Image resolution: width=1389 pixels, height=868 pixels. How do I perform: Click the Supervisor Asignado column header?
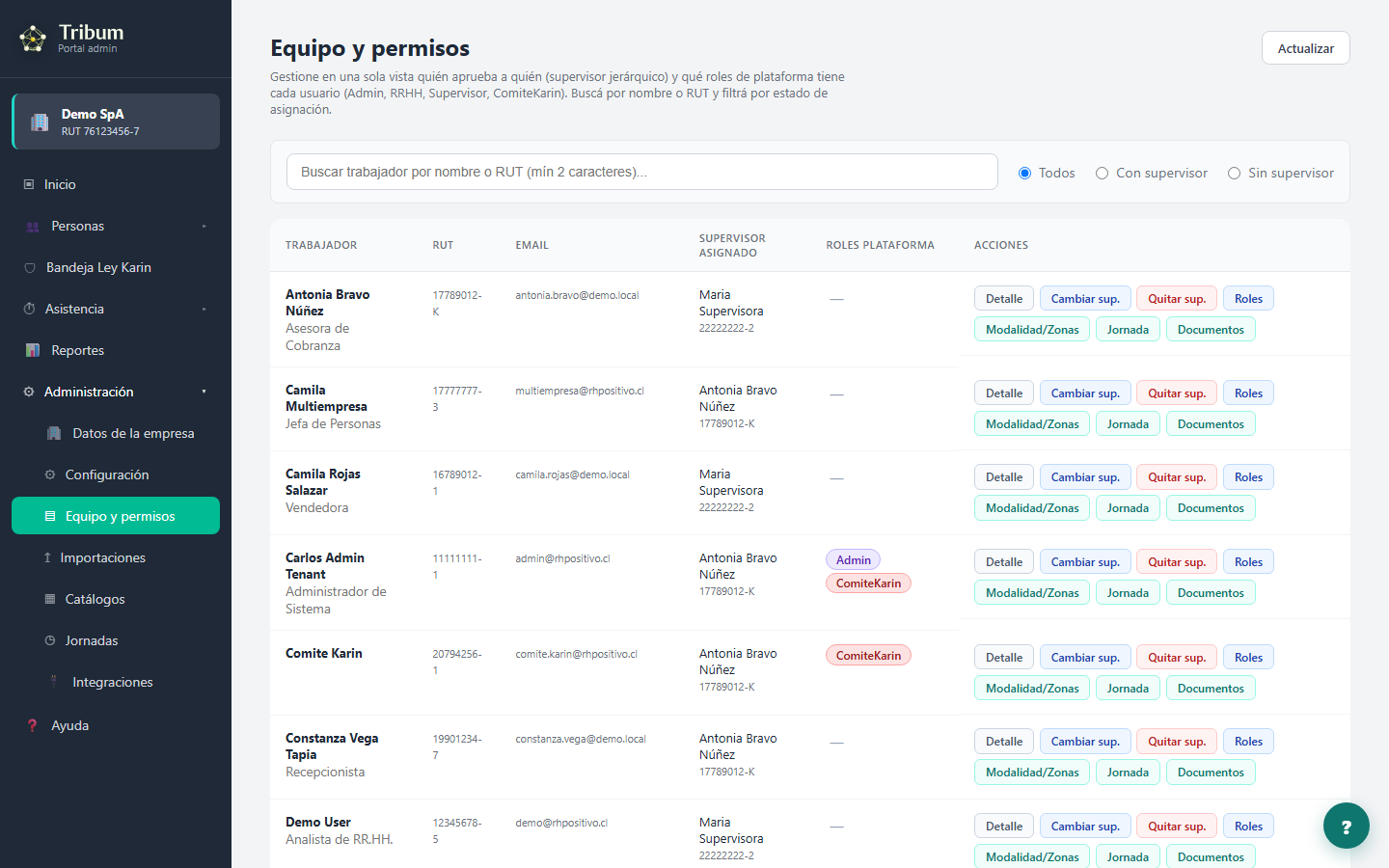[x=732, y=246]
